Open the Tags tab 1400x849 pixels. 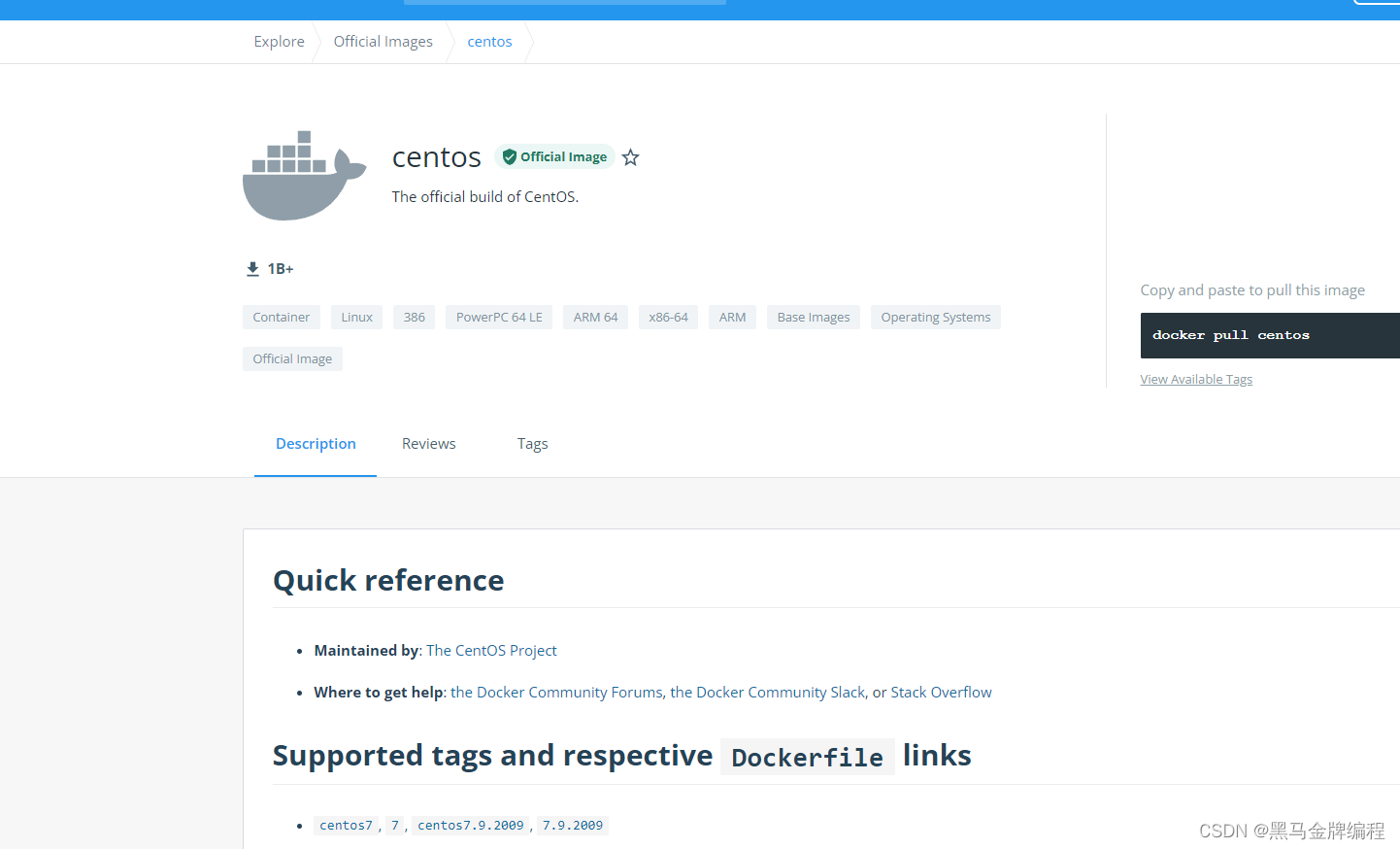click(532, 444)
